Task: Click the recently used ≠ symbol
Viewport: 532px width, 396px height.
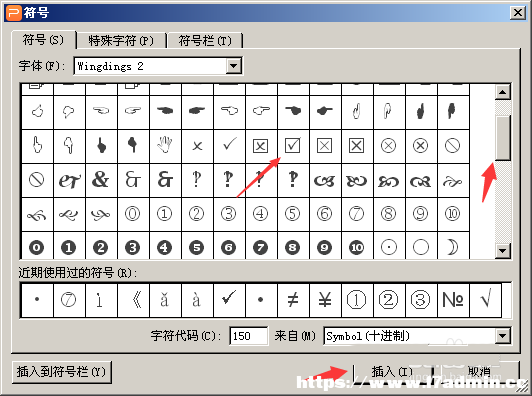Action: (293, 300)
